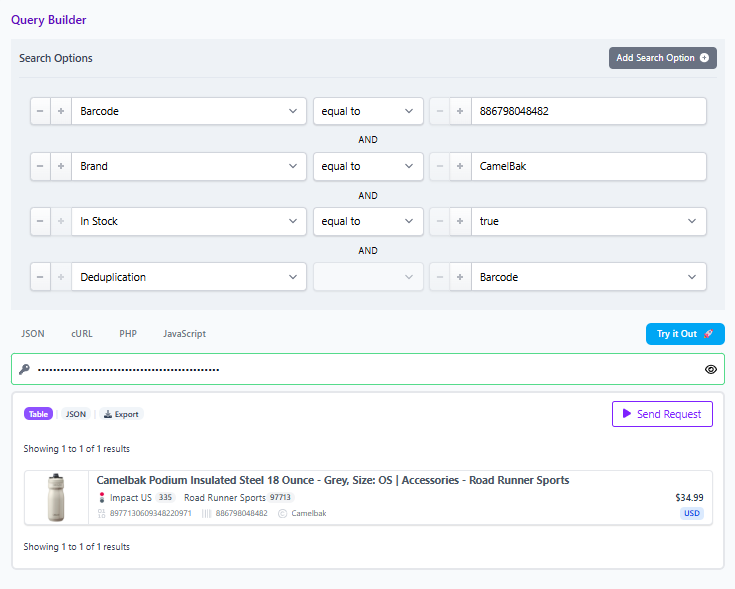Open the In Stock field dropdown

pyautogui.click(x=189, y=221)
